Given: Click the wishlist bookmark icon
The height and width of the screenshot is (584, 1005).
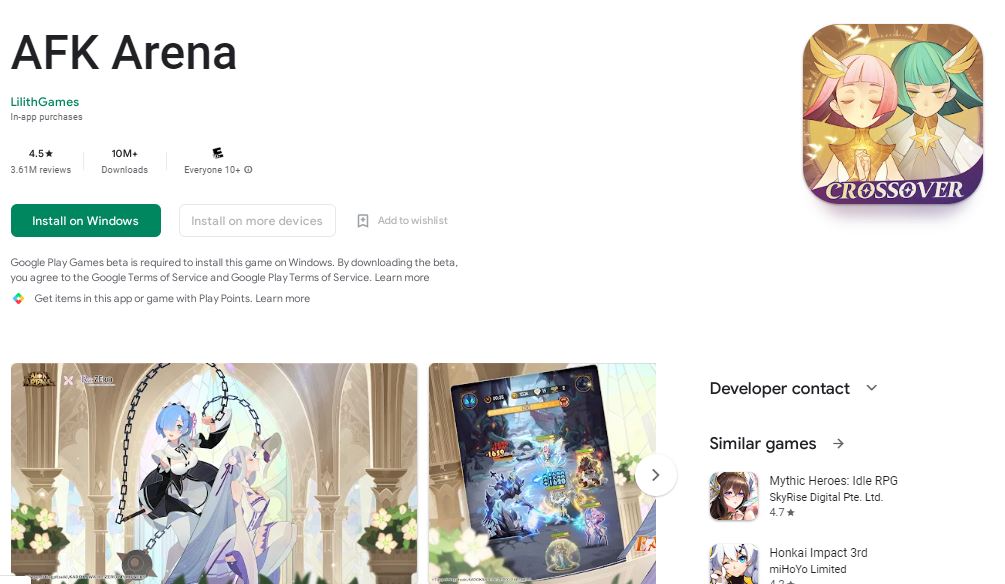Looking at the screenshot, I should (363, 221).
